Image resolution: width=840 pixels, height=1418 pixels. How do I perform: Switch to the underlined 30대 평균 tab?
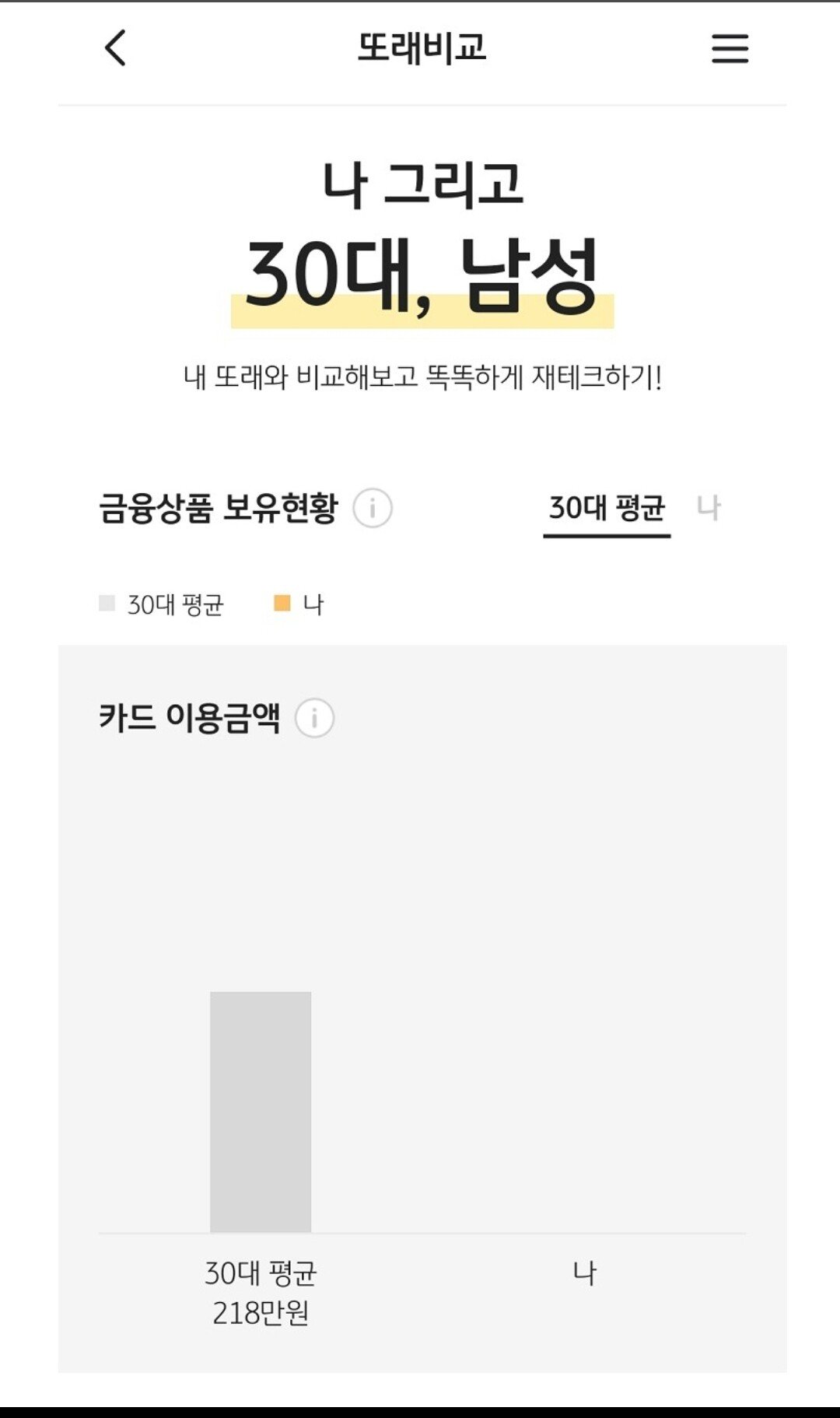pos(607,509)
